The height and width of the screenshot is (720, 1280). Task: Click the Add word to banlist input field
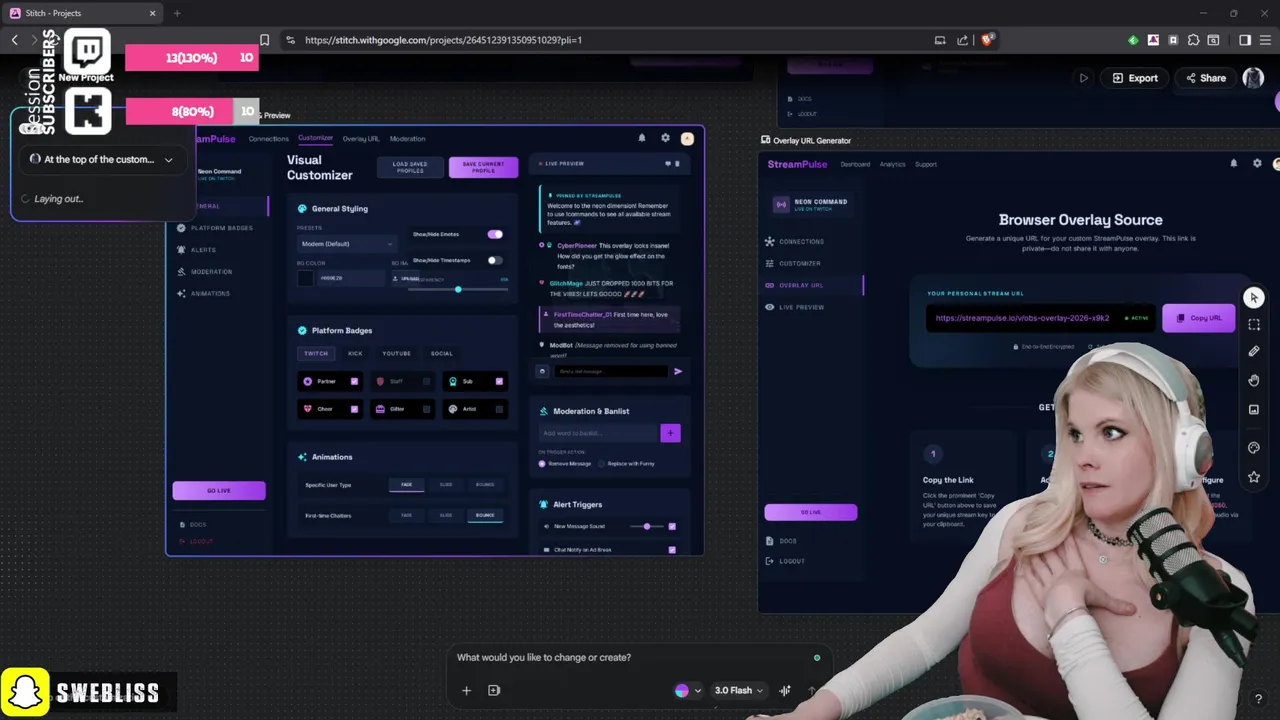598,433
